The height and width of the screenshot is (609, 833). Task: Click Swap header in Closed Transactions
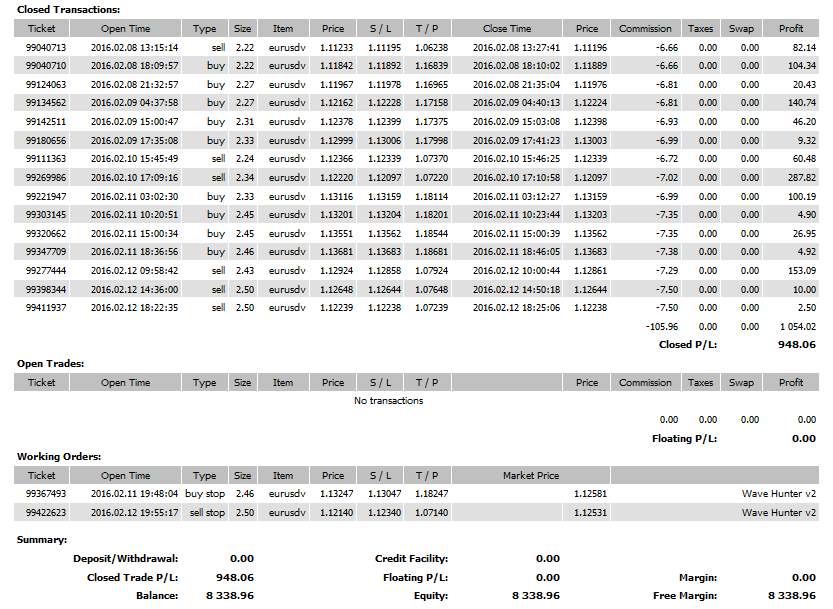pyautogui.click(x=741, y=29)
